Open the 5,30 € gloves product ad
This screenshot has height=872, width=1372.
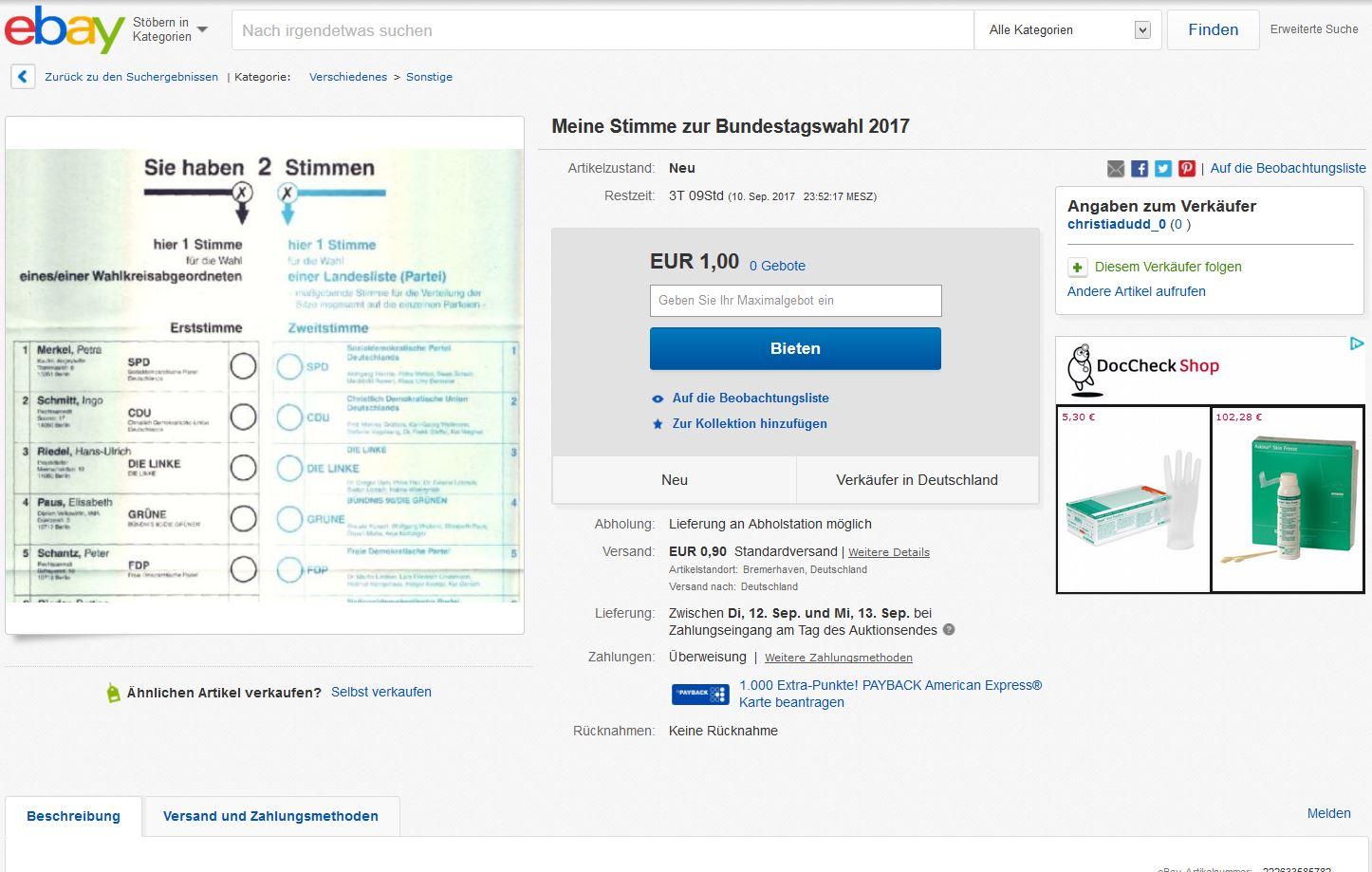(x=1133, y=499)
